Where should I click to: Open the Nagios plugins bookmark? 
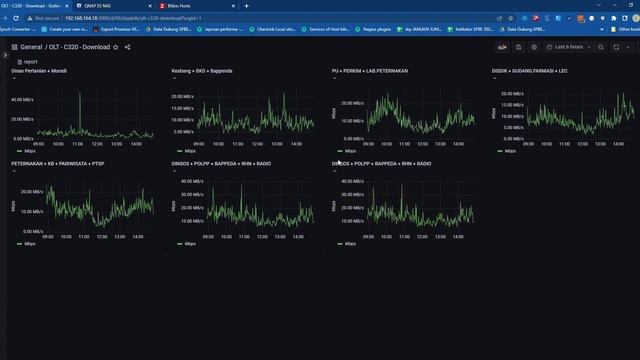(373, 29)
